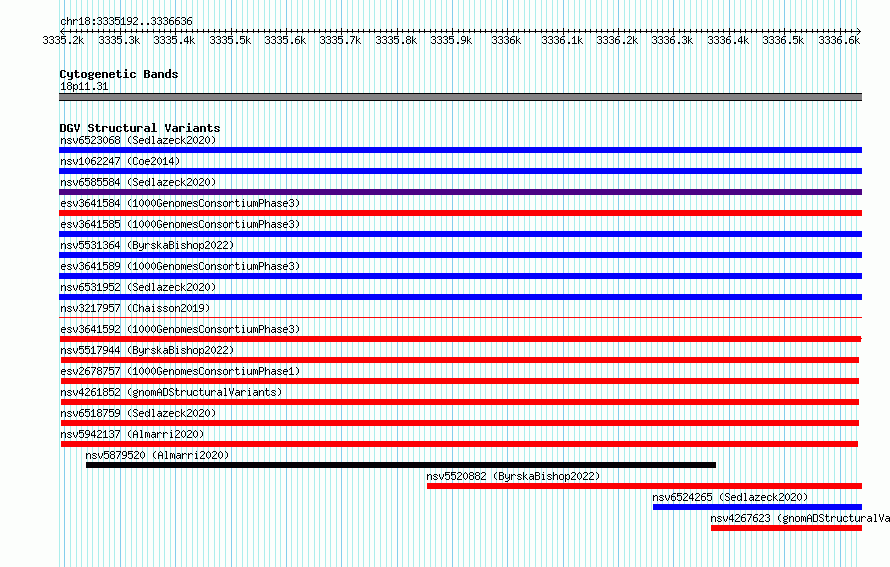Open the nsv6585584 (Sedlazeck2020) label
Image resolution: width=890 pixels, height=567 pixels.
(138, 182)
